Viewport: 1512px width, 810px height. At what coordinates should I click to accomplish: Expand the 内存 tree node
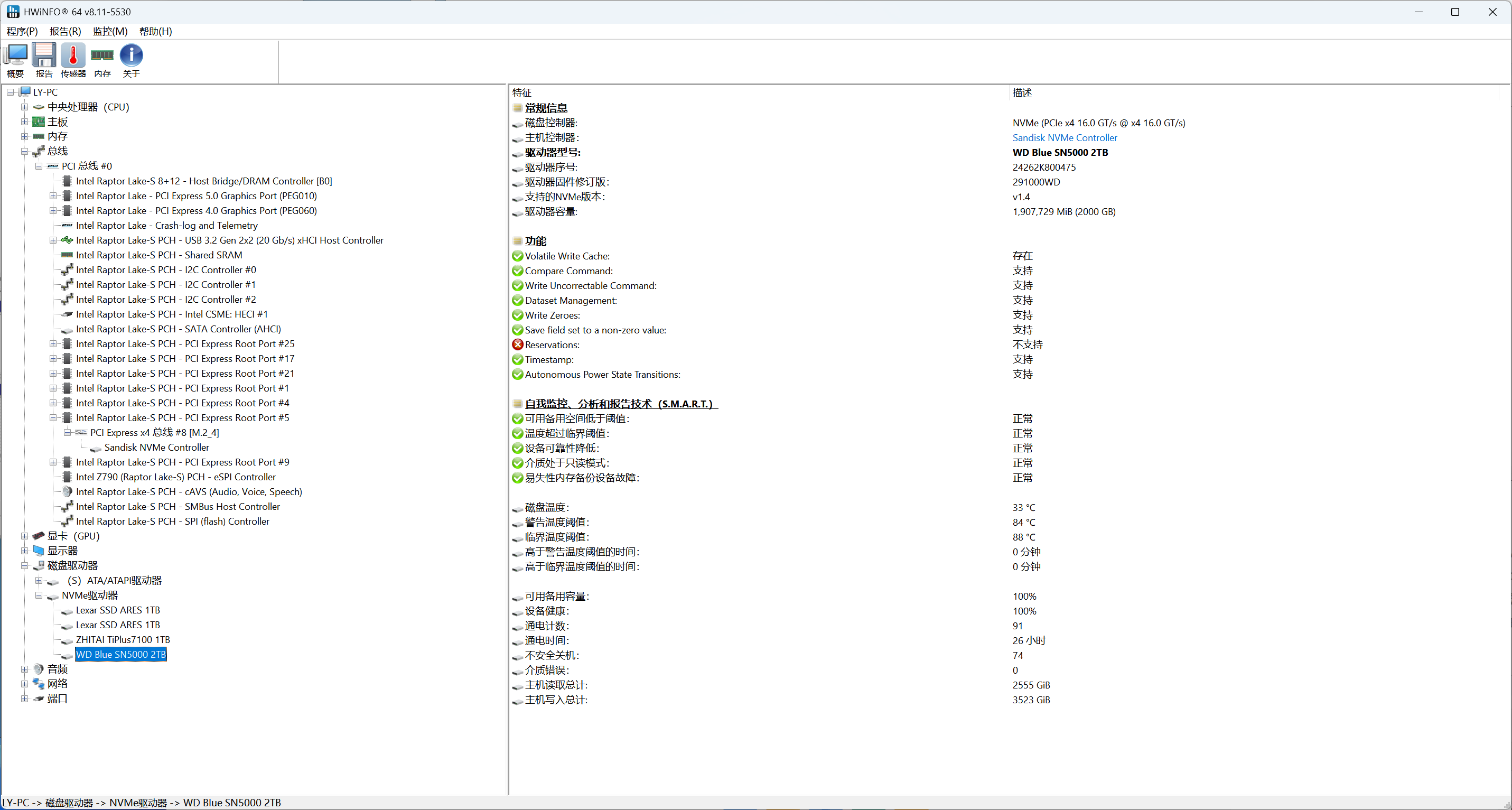[x=25, y=136]
